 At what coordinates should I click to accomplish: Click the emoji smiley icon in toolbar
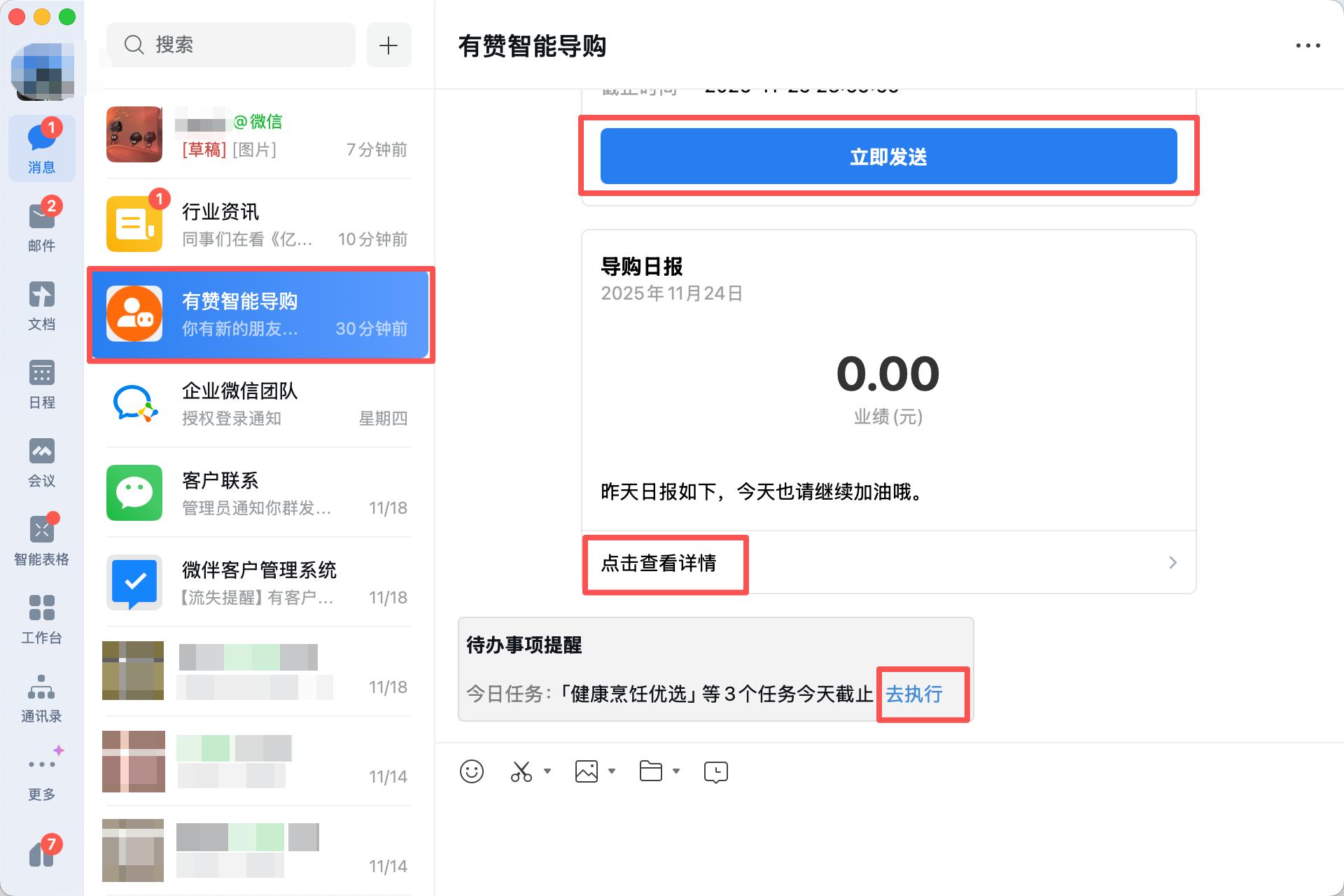click(x=471, y=771)
